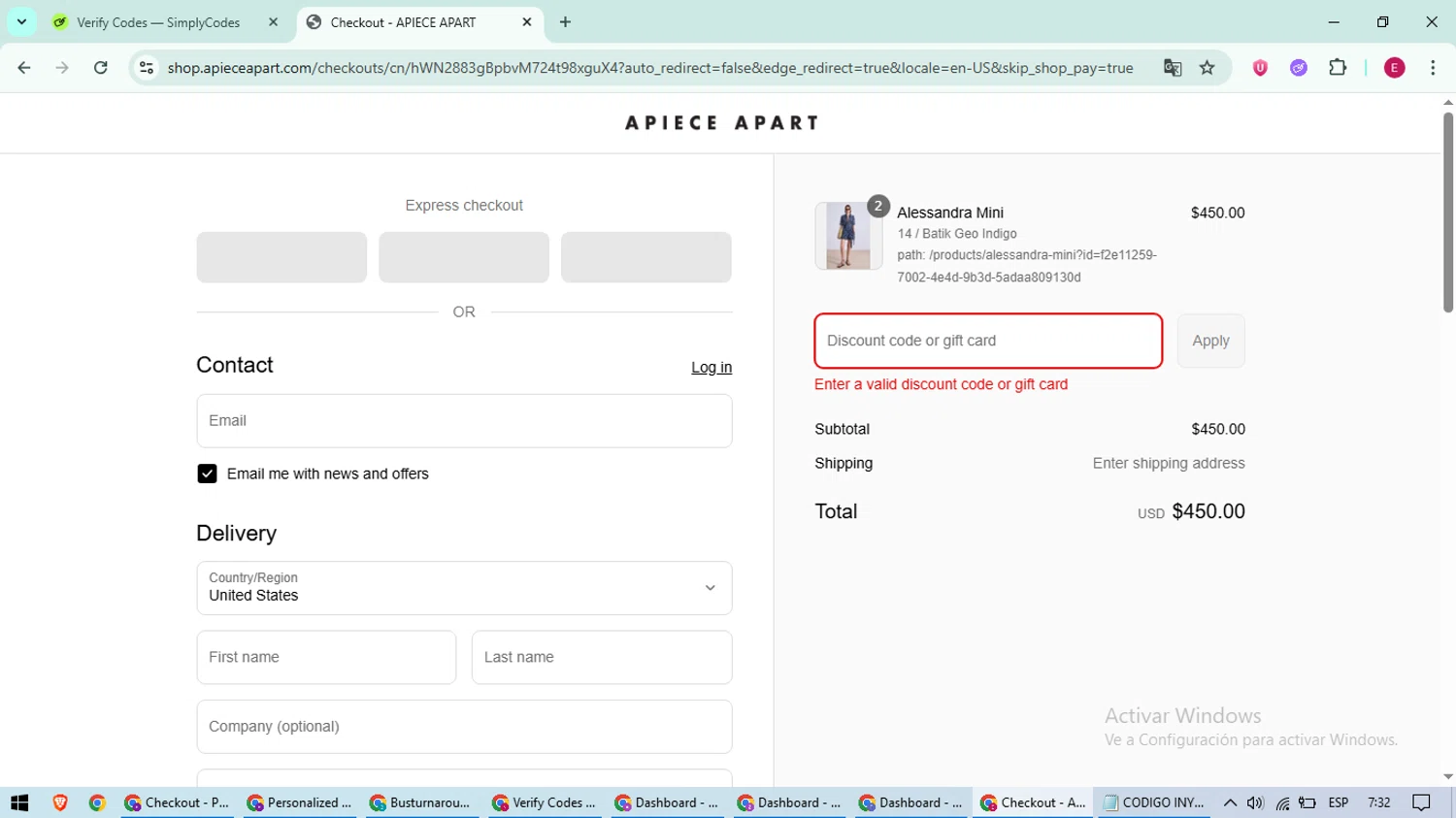1456x818 pixels.
Task: Focus the Company (optional) field
Action: click(x=464, y=727)
